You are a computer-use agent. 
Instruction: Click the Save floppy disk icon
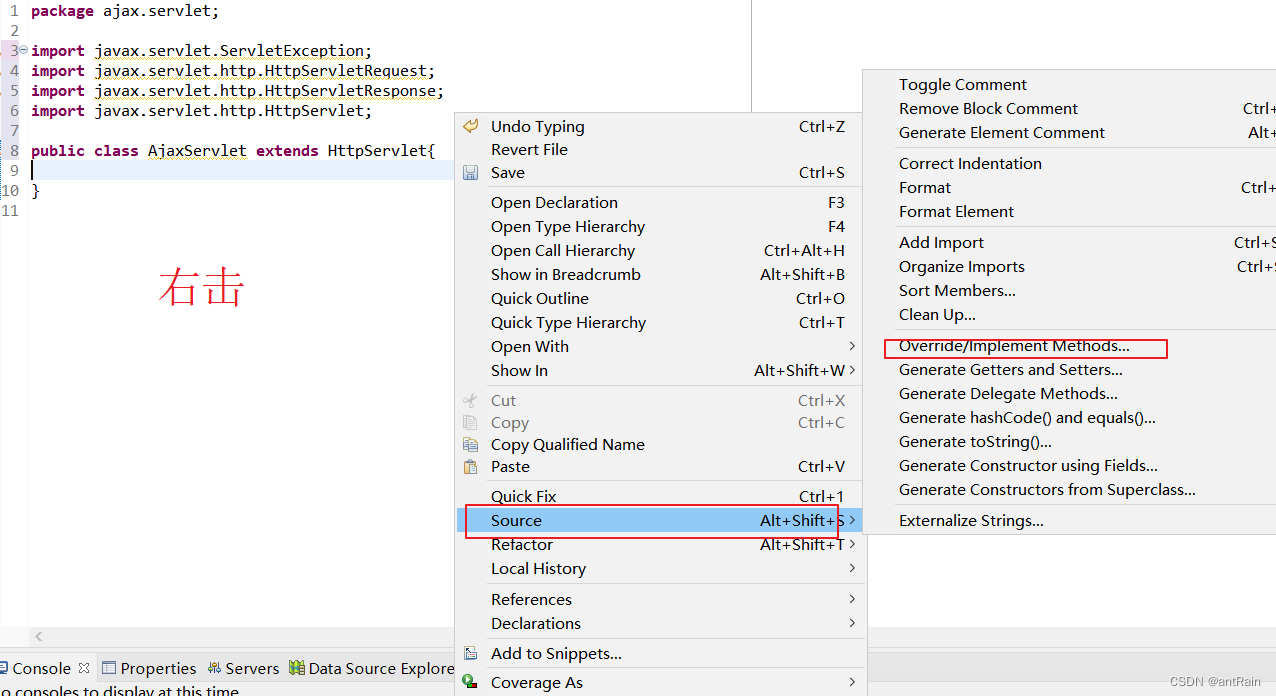click(x=470, y=172)
